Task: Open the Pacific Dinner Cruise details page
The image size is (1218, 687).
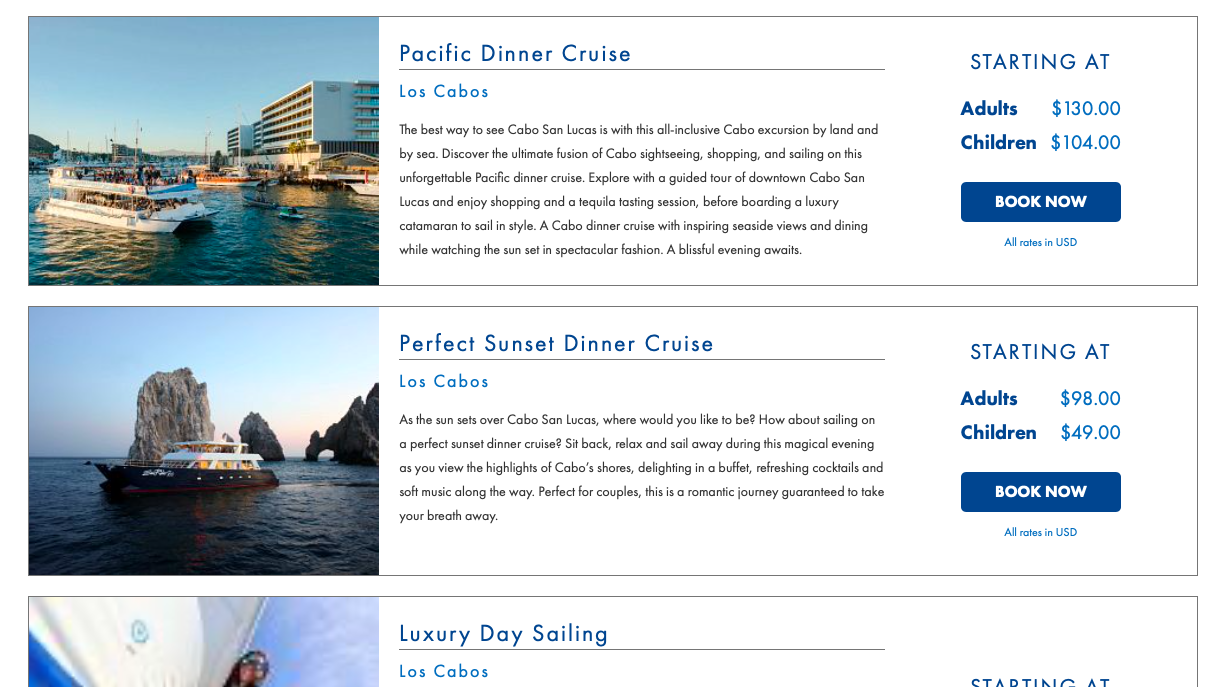Action: tap(515, 53)
